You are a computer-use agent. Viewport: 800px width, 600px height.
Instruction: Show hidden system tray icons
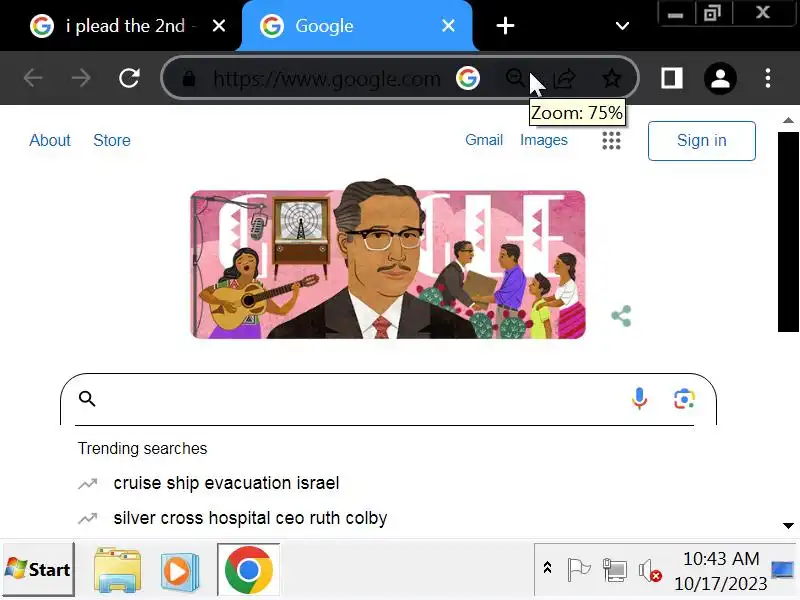coord(547,568)
